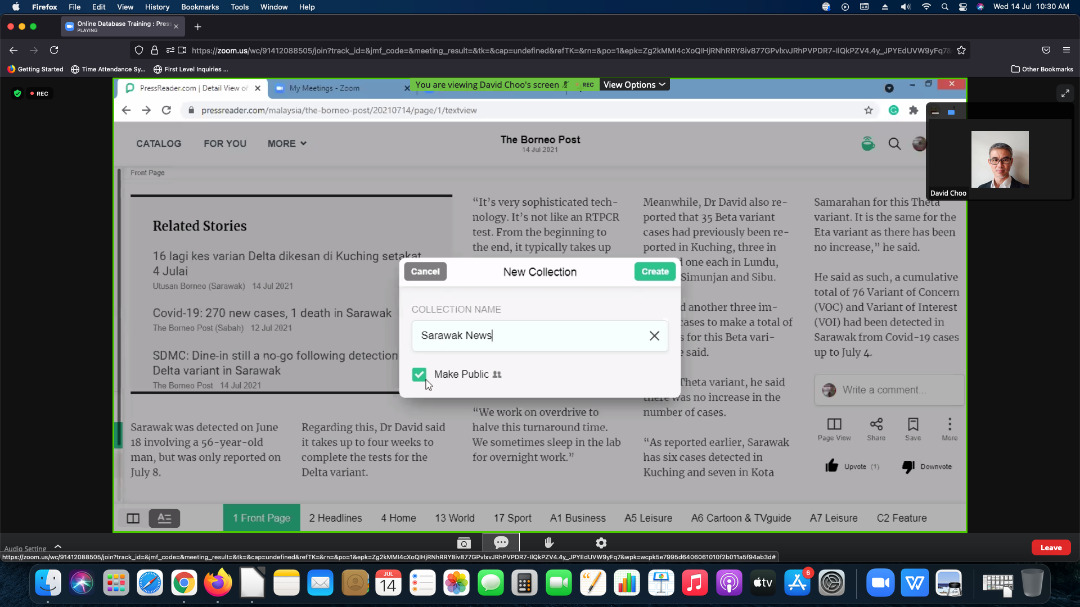Click the Save bookmark icon
Screen dimensions: 1080x607
click(913, 425)
